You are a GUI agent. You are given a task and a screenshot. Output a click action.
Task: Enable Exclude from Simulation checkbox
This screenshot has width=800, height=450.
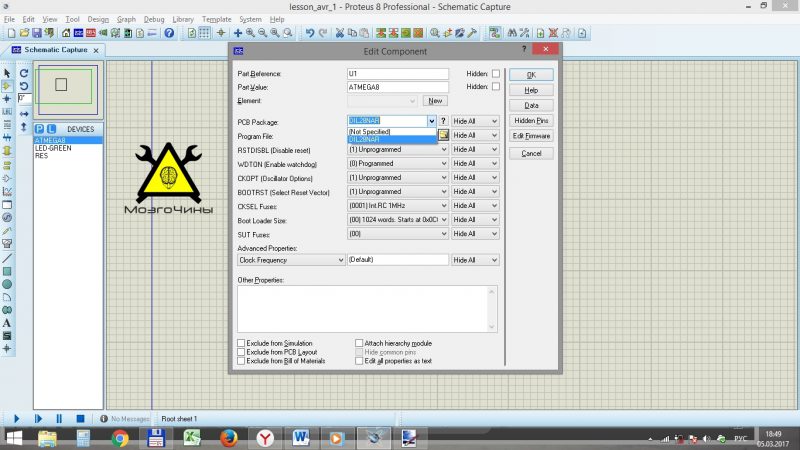click(241, 343)
